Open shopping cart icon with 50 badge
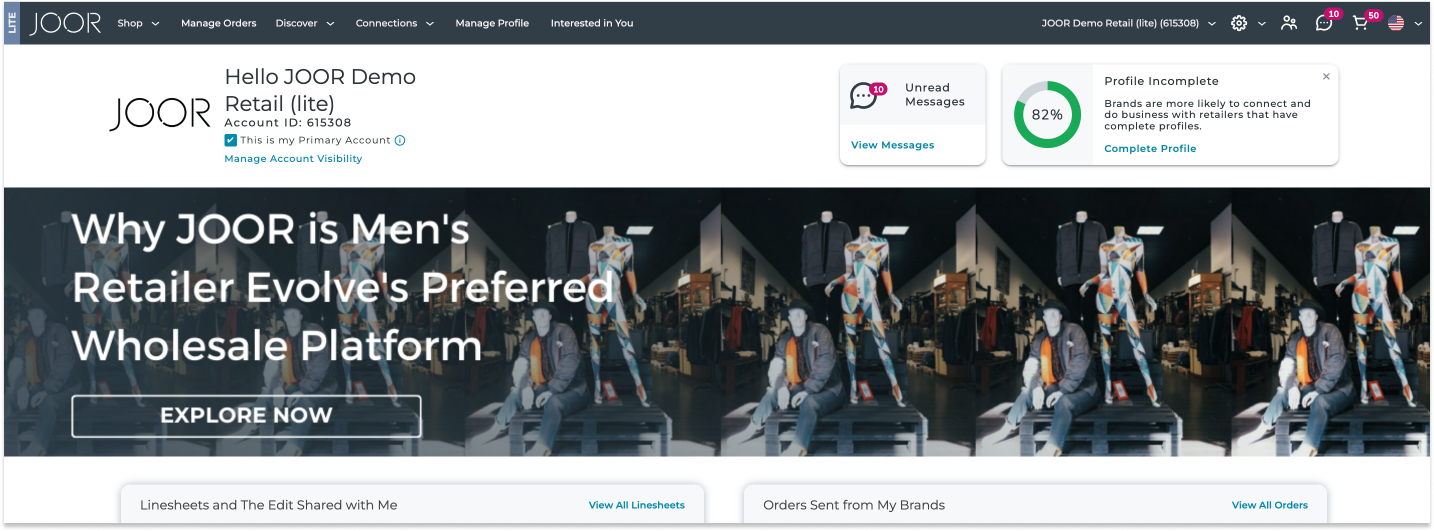Image resolution: width=1434 pixels, height=531 pixels. (1360, 23)
